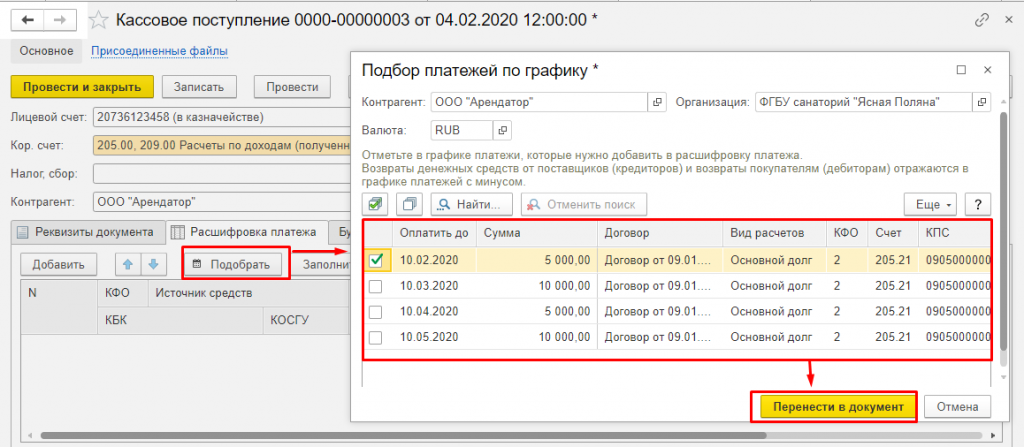The image size is (1024, 447).
Task: Add document to favorites with star icon
Action: (98, 19)
